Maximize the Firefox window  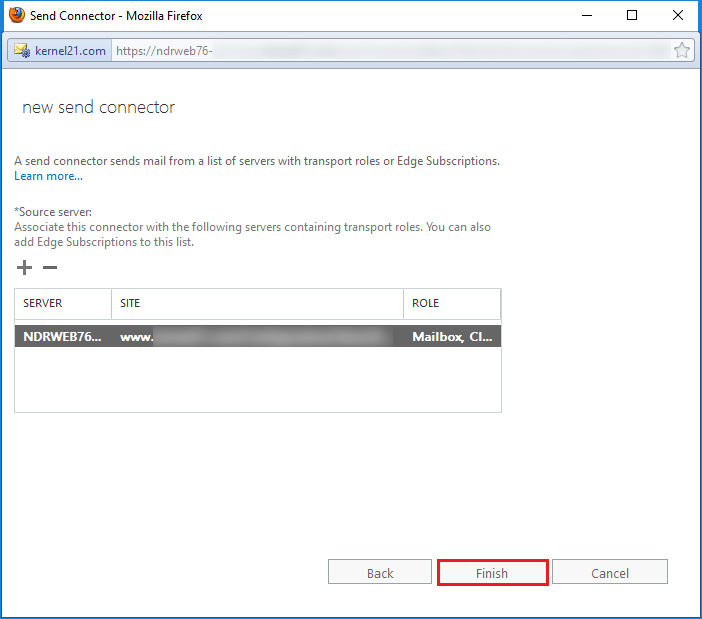tap(632, 15)
